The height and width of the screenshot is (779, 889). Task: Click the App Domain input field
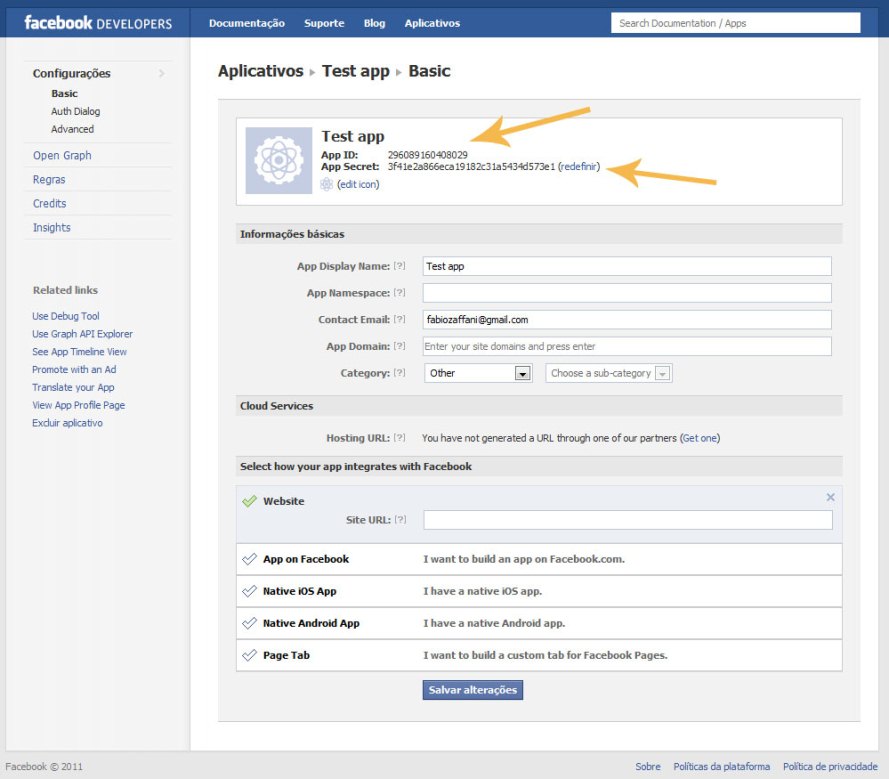point(627,346)
